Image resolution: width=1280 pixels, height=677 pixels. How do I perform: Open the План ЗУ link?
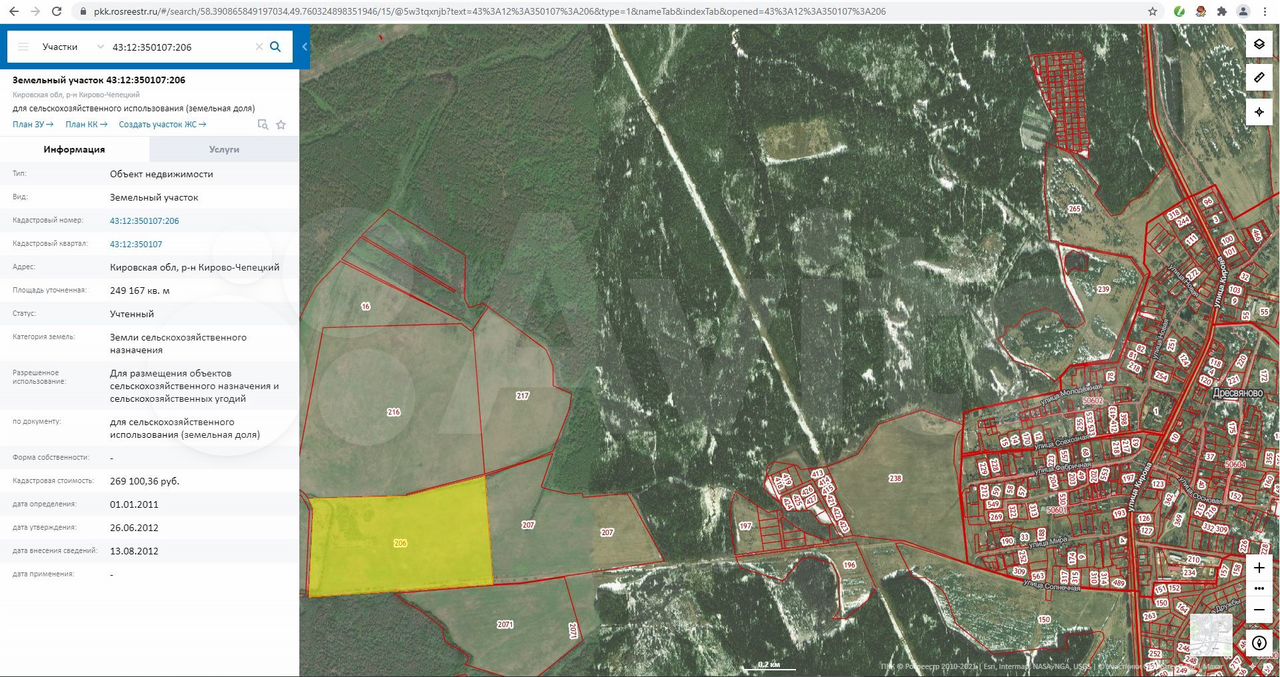[33, 124]
